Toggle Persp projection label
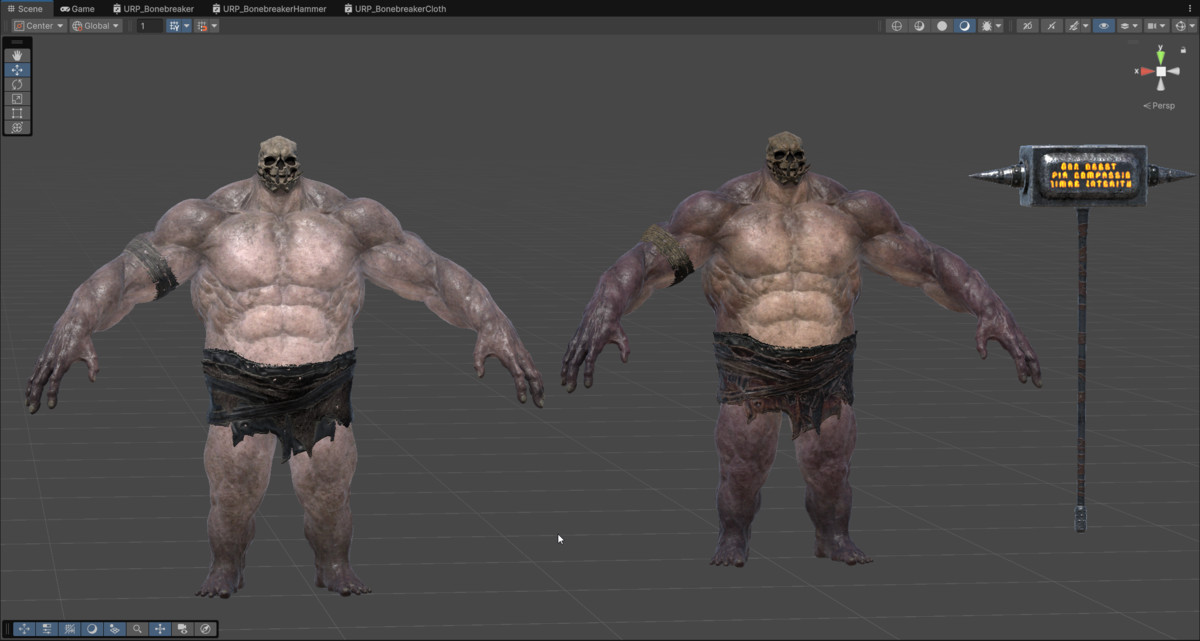Image resolution: width=1200 pixels, height=641 pixels. click(x=1160, y=105)
